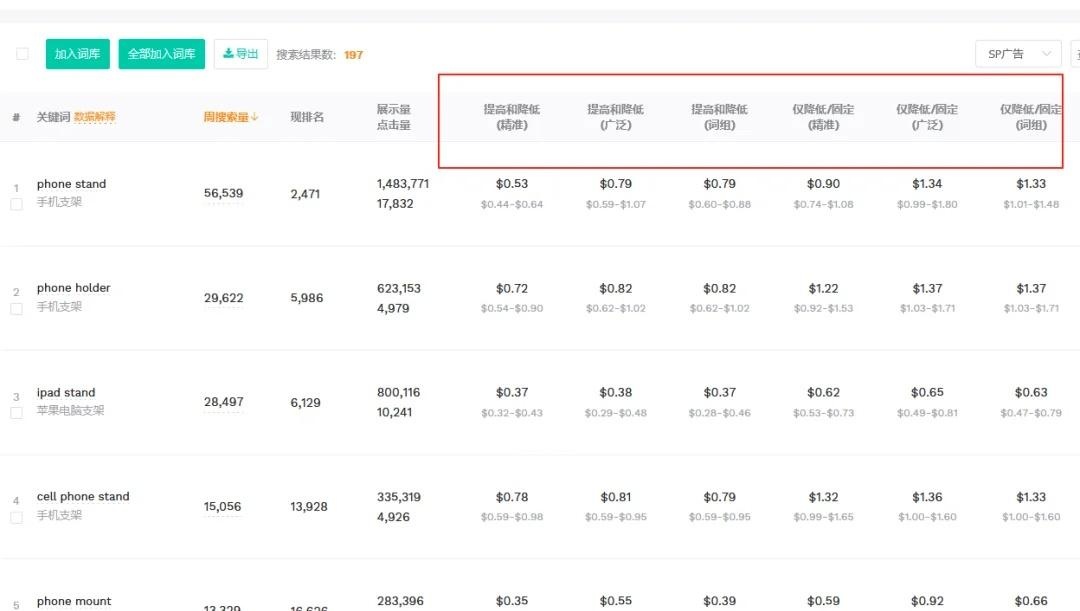The width and height of the screenshot is (1080, 611).
Task: Click the 展示量 点击量 column header
Action: pyautogui.click(x=393, y=117)
